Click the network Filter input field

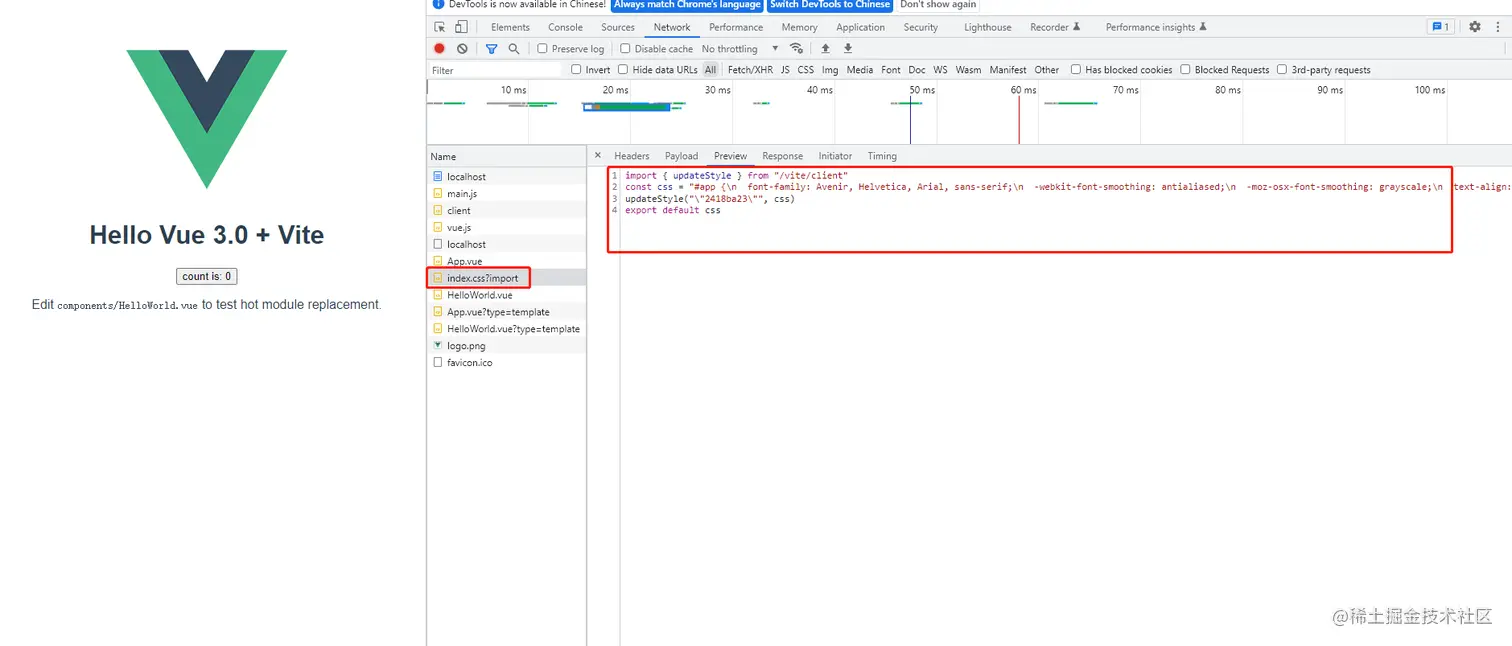coord(495,70)
